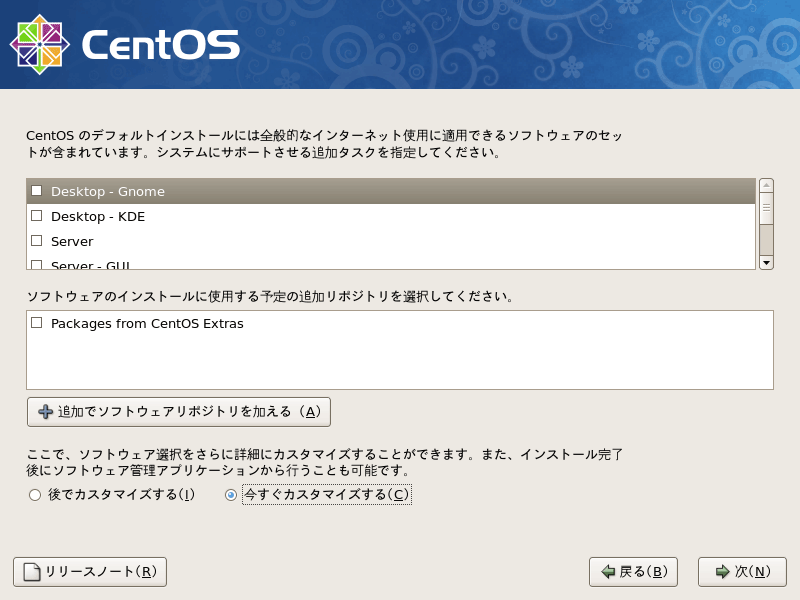Uncheck the Desktop - Gnome checkbox
Viewport: 800px width, 600px height.
tap(36, 190)
